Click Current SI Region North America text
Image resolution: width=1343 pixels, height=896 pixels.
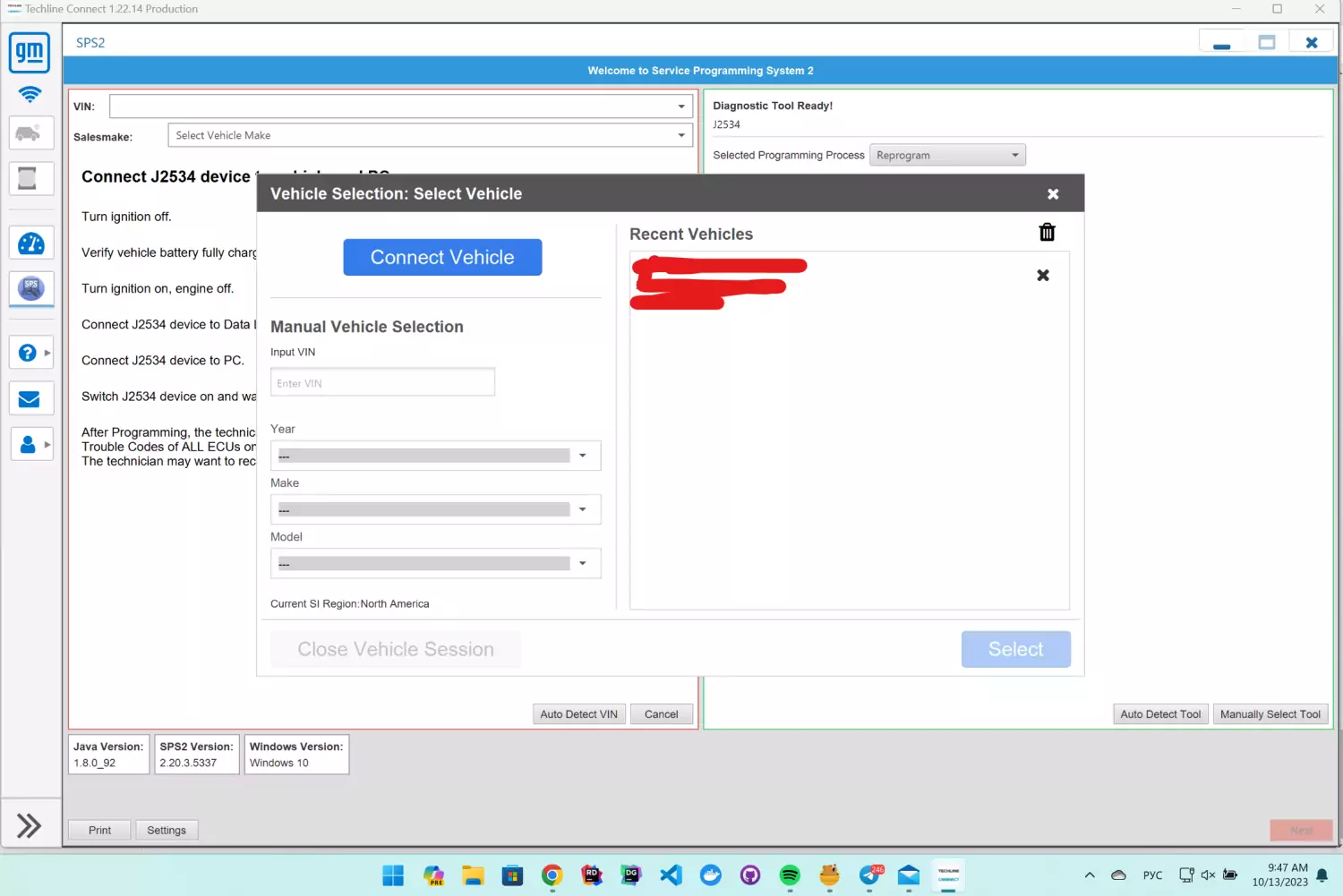point(350,604)
